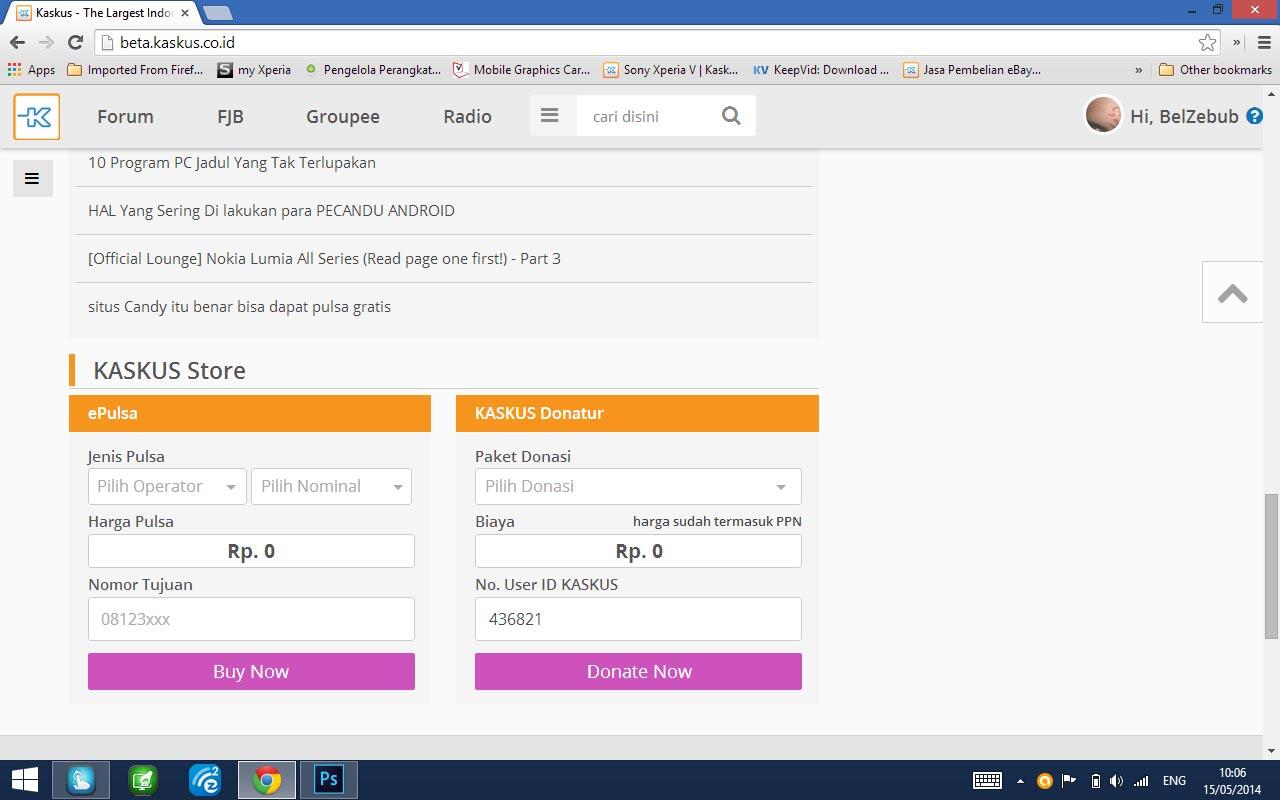Open Jasa Pembelian eBay bookmark
The width and height of the screenshot is (1280, 800).
(972, 70)
